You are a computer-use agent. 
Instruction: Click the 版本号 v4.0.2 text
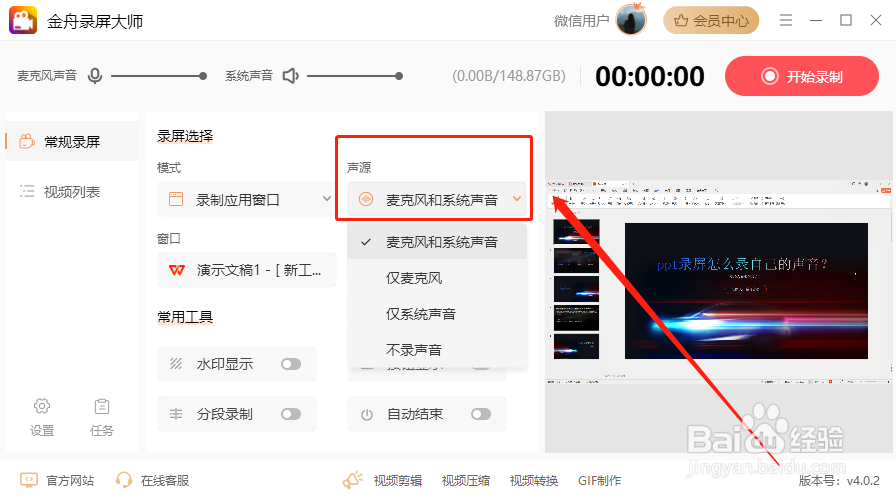(x=839, y=481)
